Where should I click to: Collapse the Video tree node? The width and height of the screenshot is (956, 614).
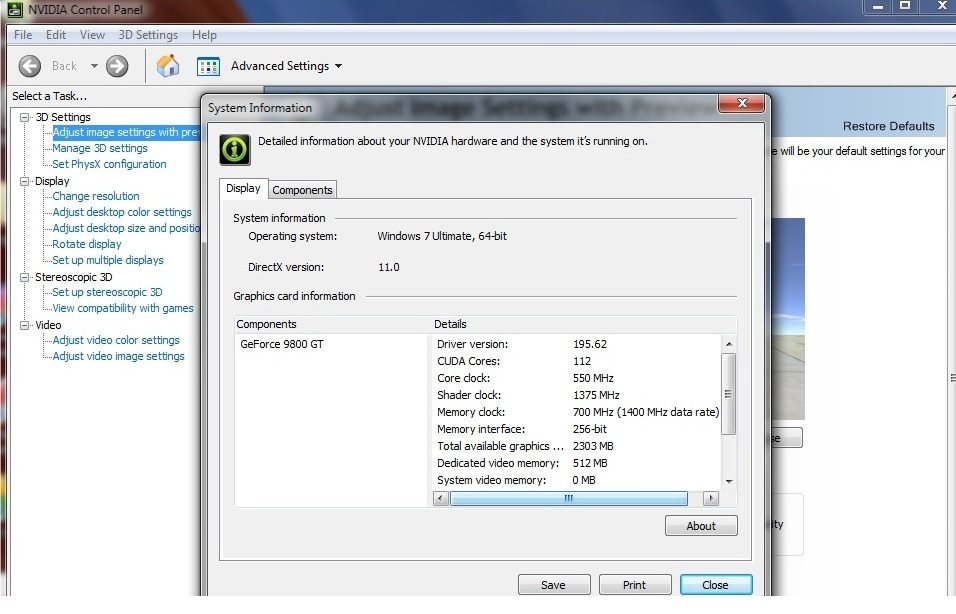[x=24, y=325]
